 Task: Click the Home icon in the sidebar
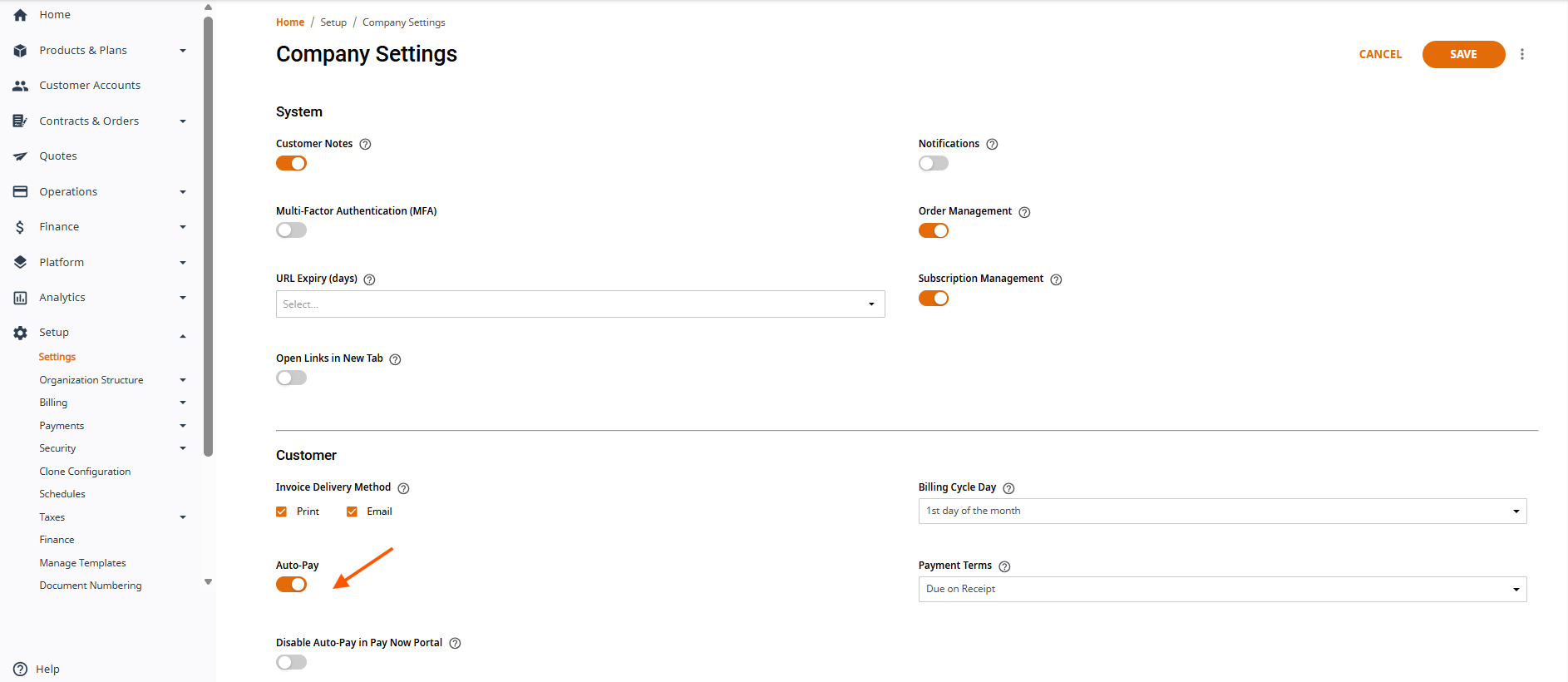[21, 15]
